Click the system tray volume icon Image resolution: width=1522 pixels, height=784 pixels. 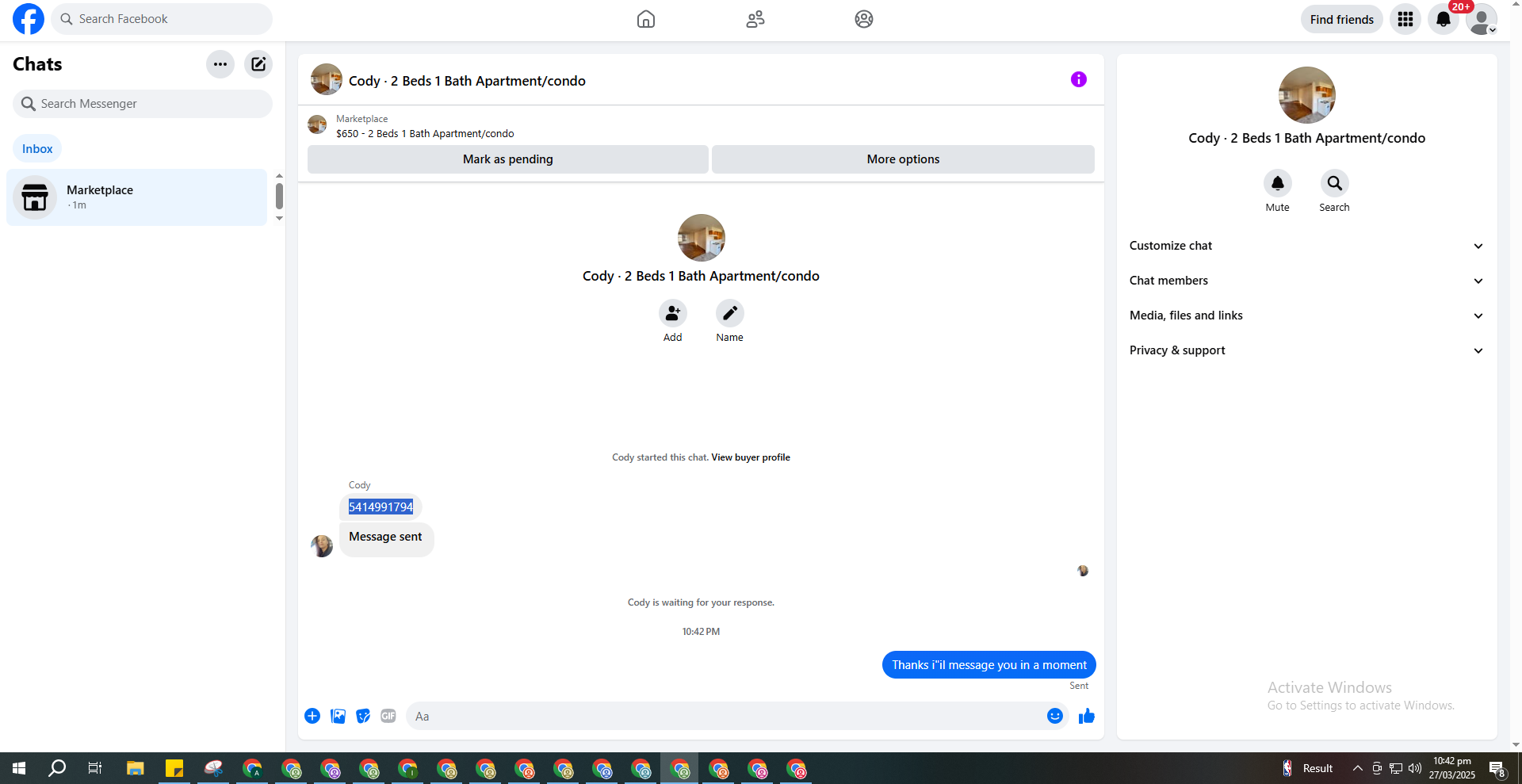(1415, 768)
